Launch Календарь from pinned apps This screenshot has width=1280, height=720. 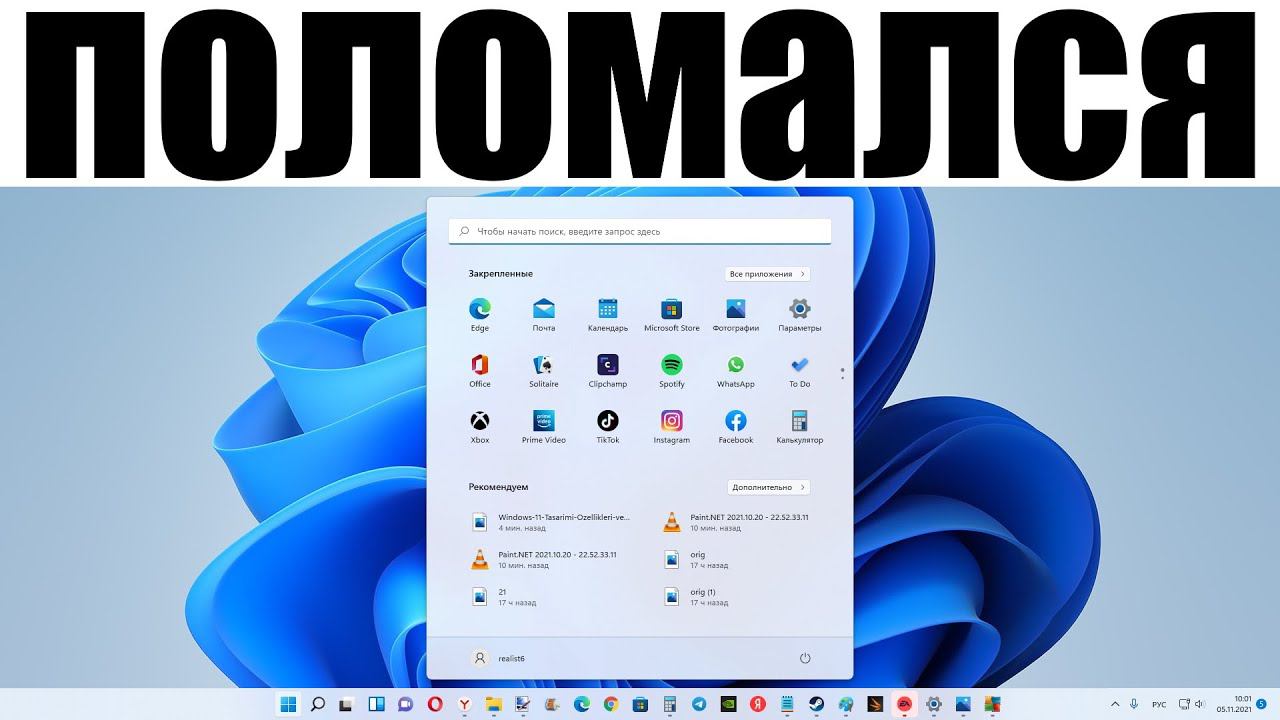tap(608, 314)
